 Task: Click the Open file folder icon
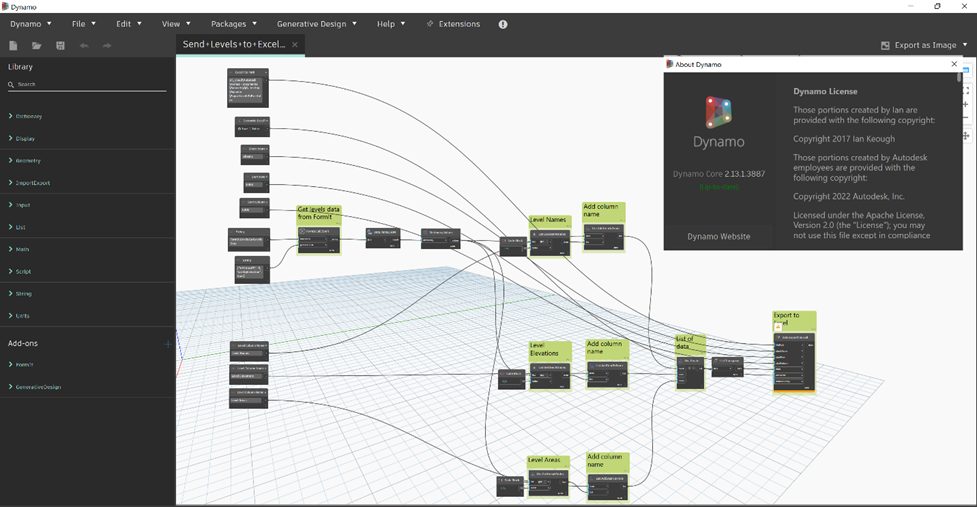[x=37, y=46]
